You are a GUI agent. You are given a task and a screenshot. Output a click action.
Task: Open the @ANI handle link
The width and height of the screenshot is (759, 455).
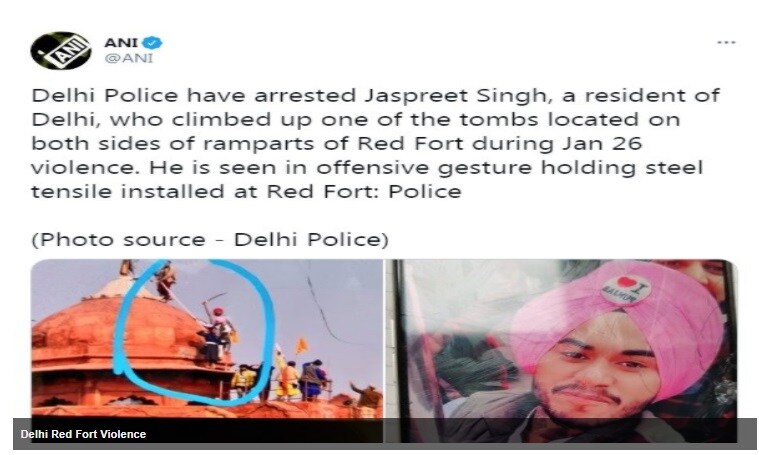[129, 58]
